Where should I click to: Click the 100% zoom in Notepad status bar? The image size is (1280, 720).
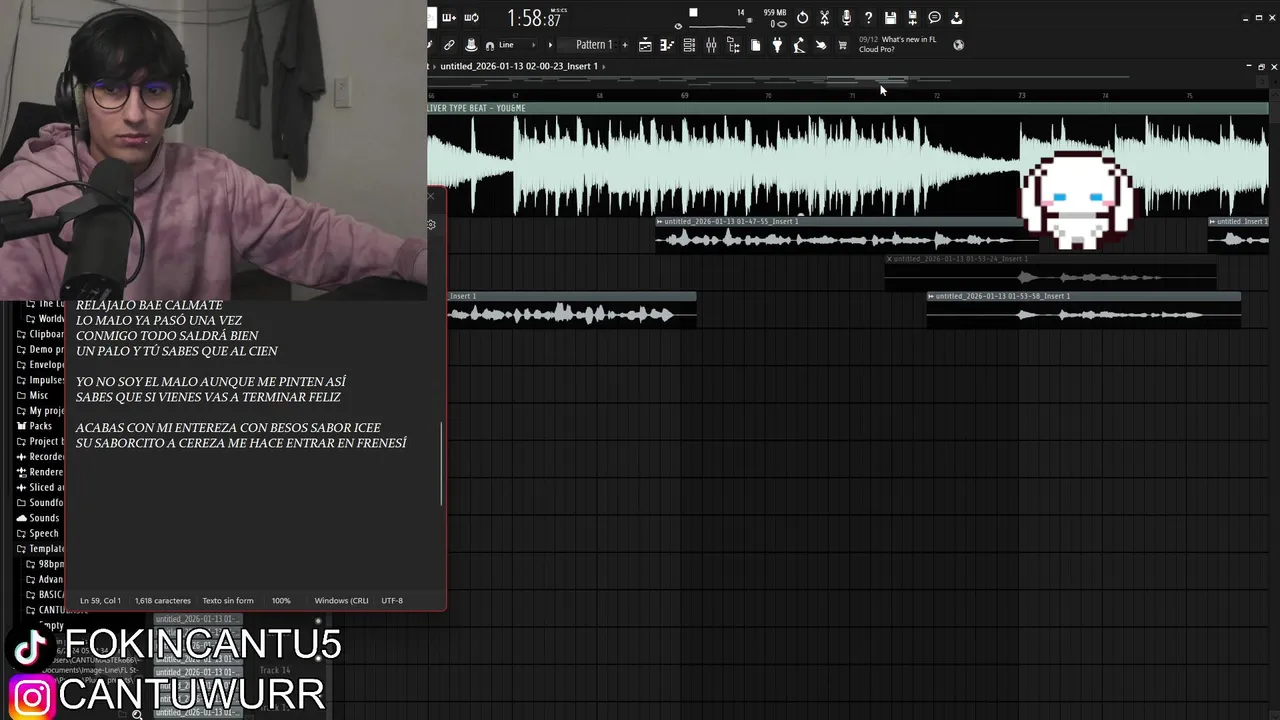click(281, 601)
